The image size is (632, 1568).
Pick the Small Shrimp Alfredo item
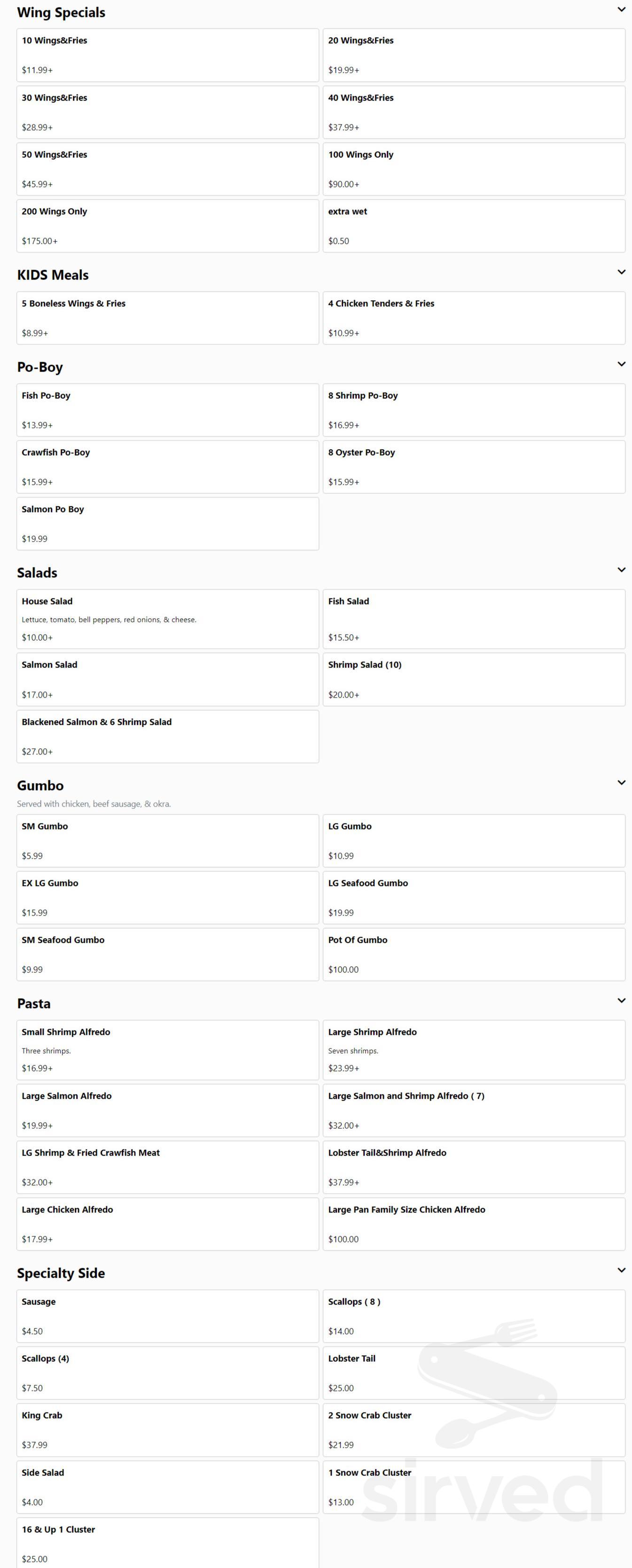167,1050
